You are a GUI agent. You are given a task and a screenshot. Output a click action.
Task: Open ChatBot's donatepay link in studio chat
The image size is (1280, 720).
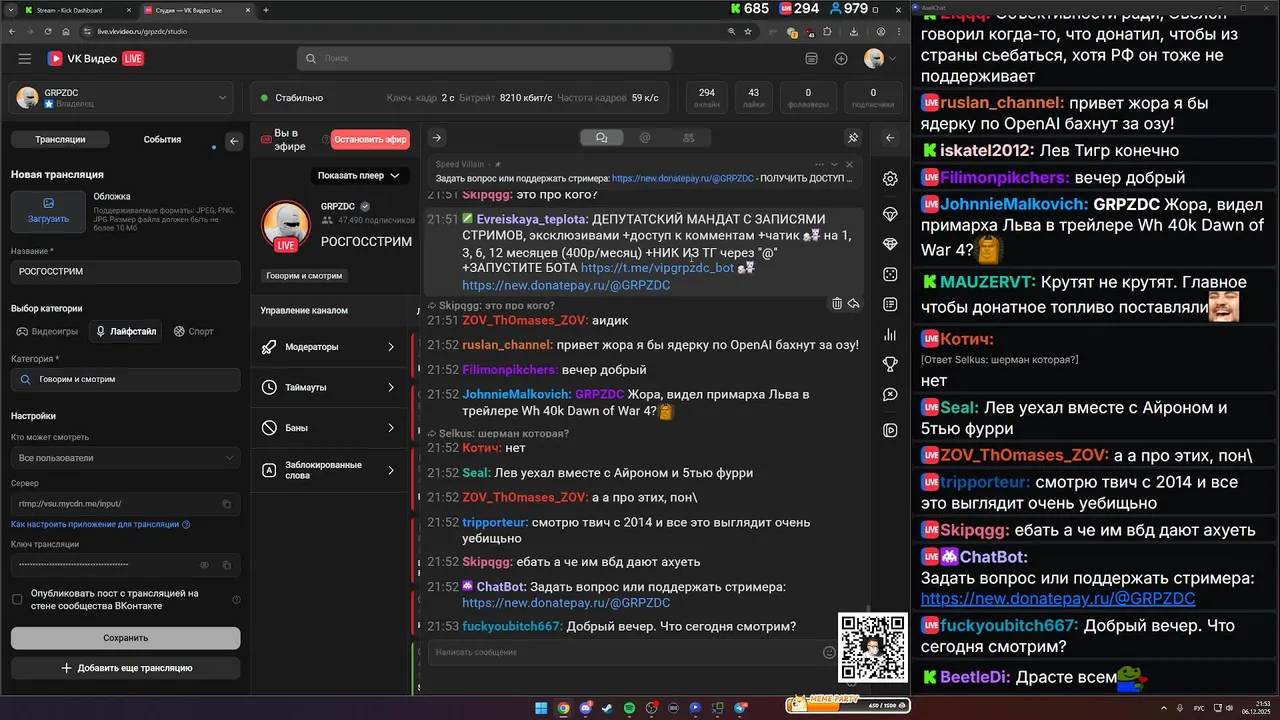pos(566,603)
